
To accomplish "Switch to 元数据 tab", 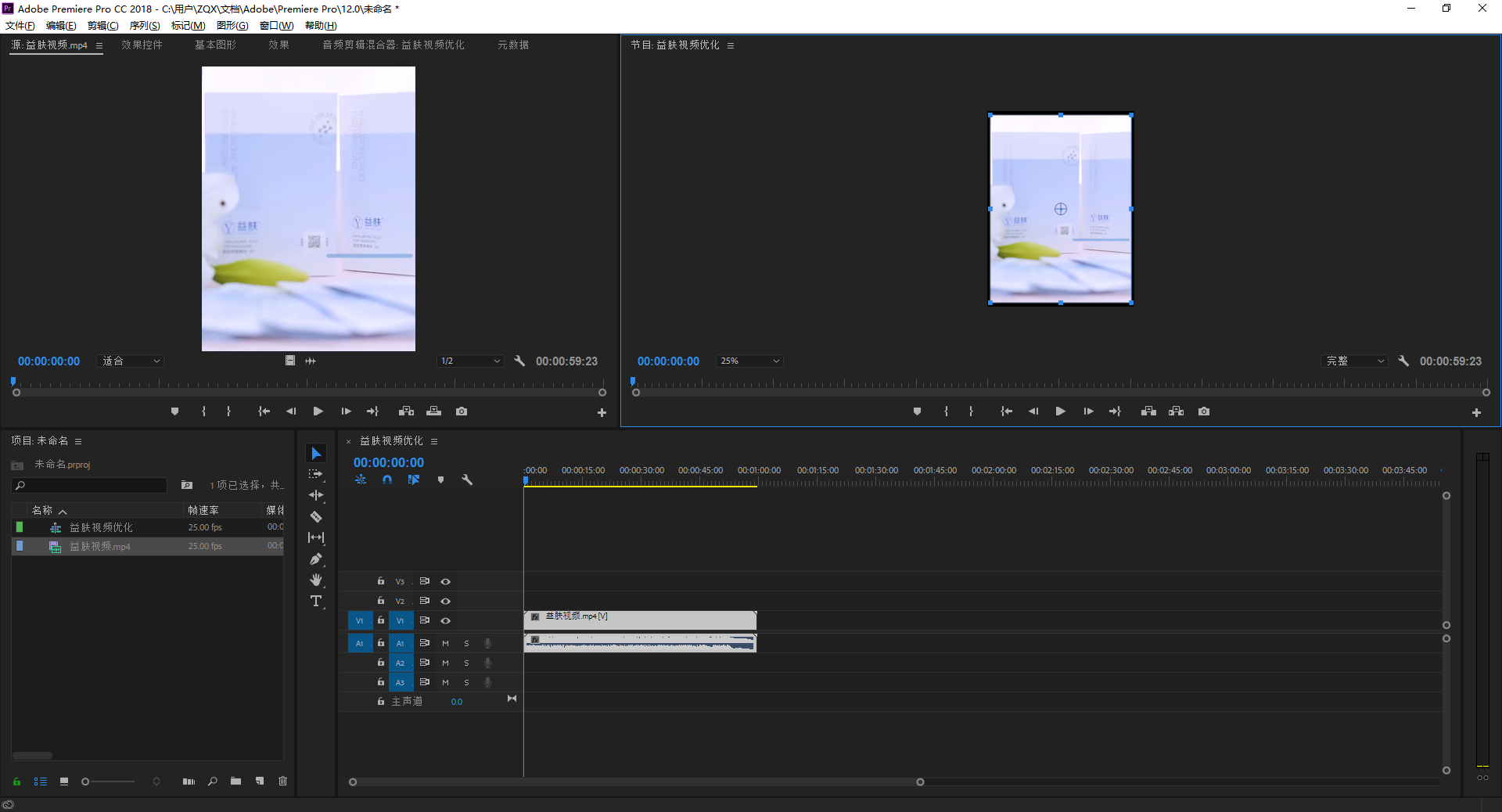I will click(x=513, y=45).
